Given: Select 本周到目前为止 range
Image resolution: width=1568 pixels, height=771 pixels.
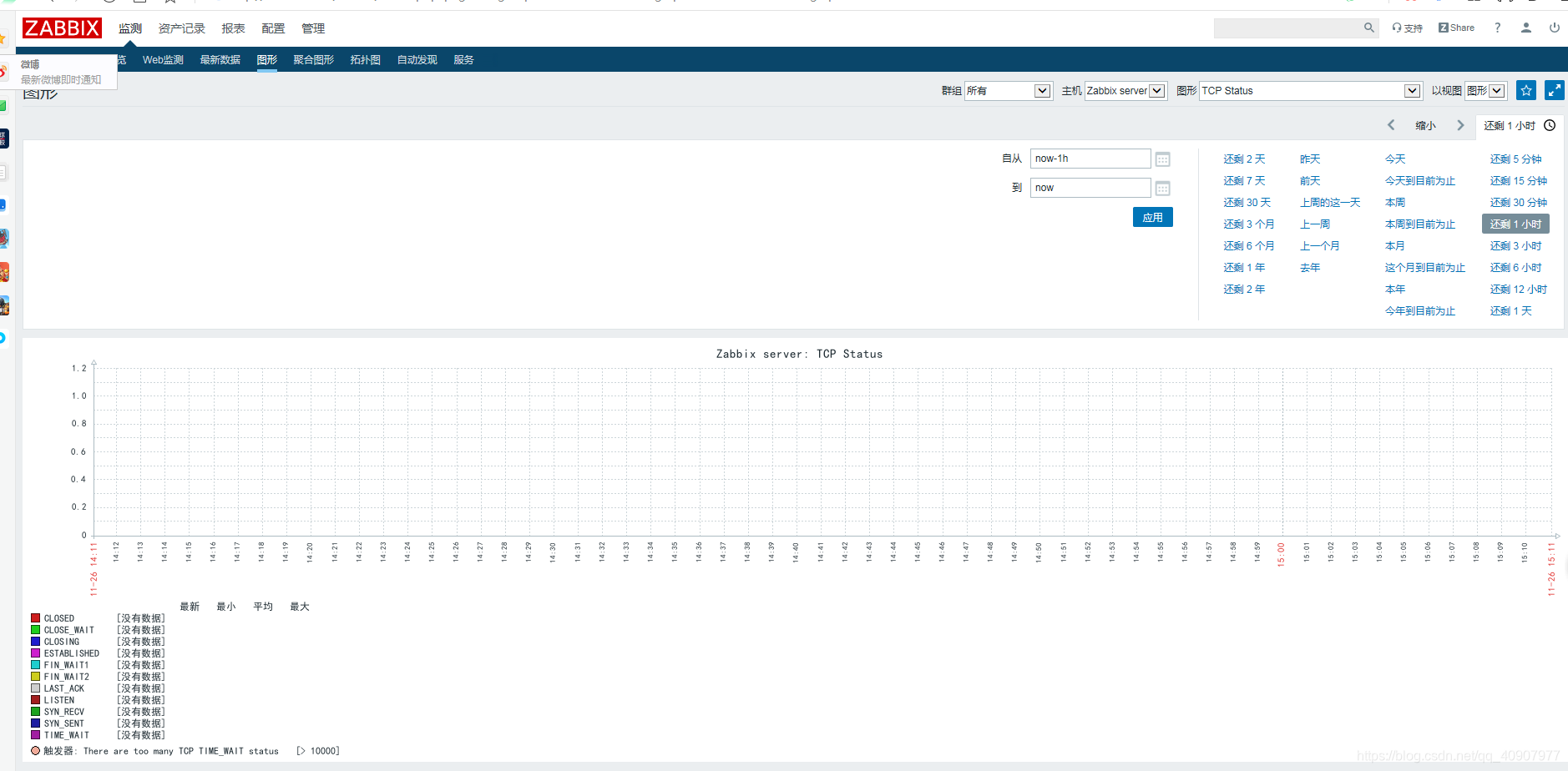Looking at the screenshot, I should tap(1420, 224).
